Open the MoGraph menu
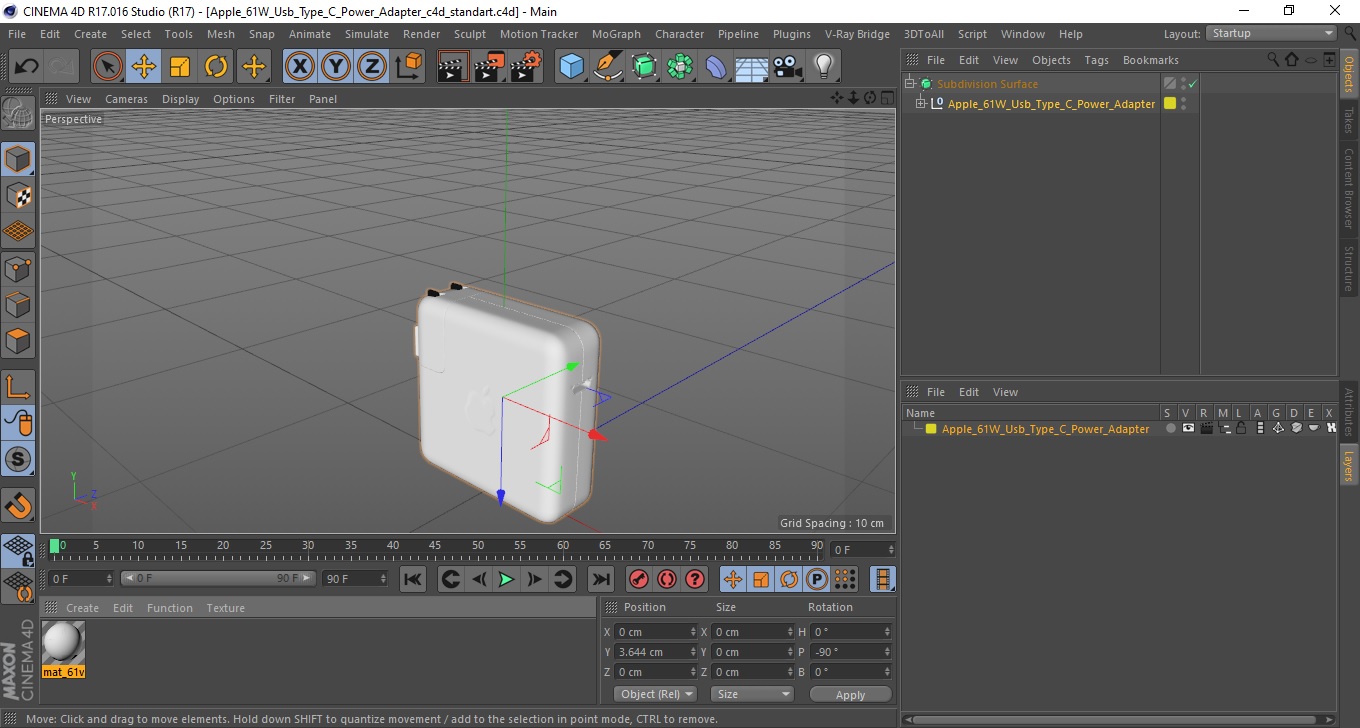Screen dimensions: 1360x728 pos(616,34)
